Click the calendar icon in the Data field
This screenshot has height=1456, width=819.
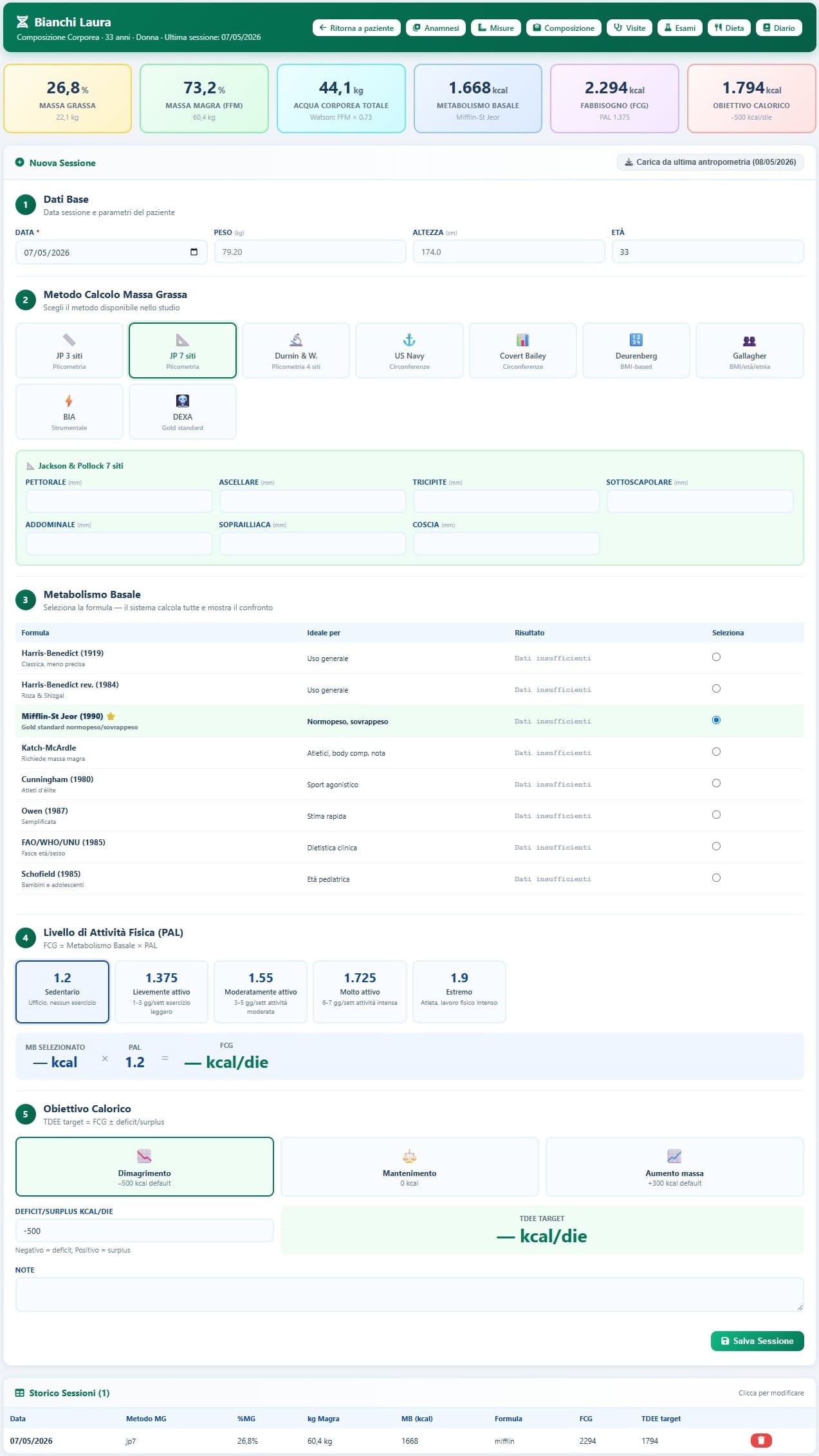click(194, 252)
